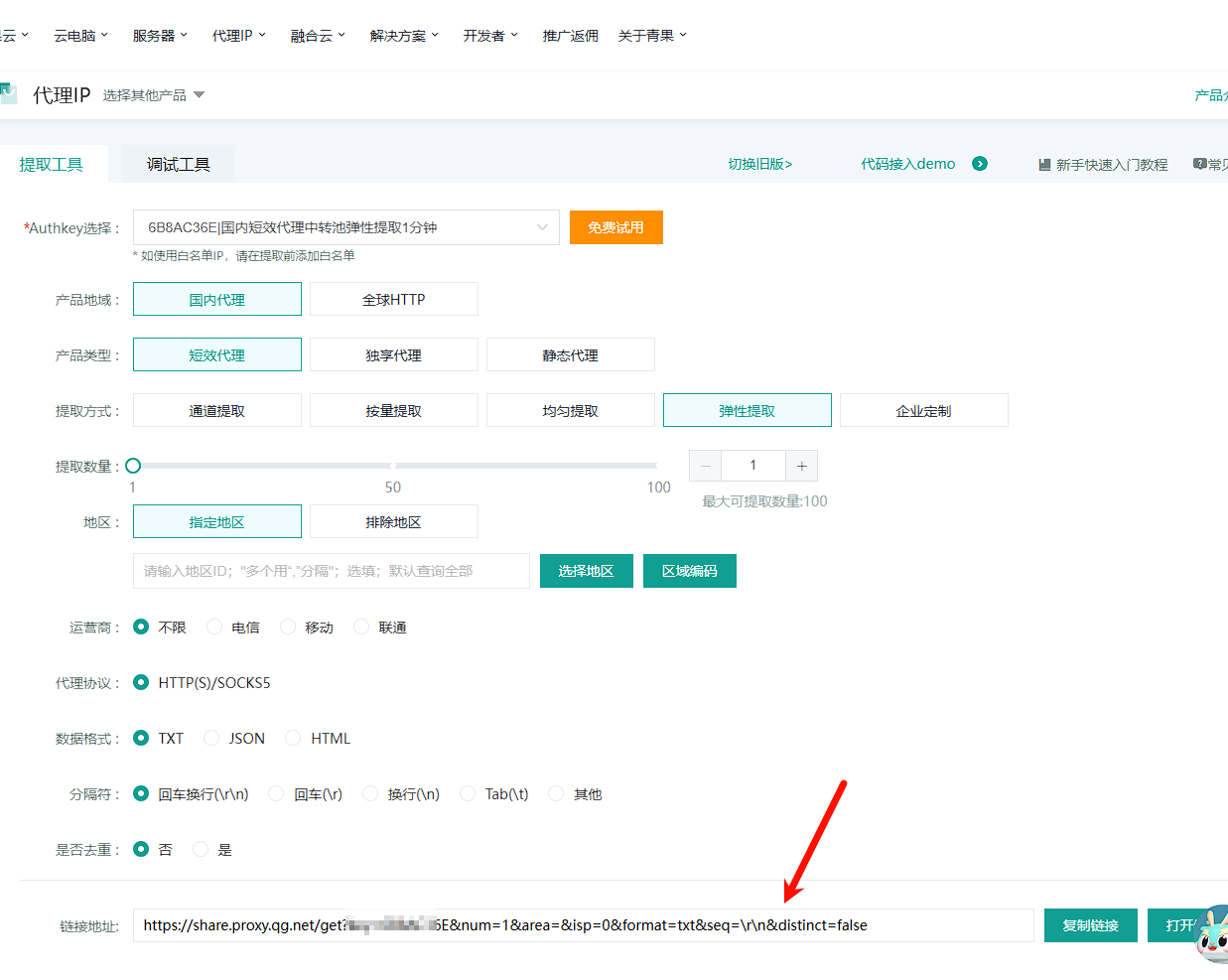Image resolution: width=1228 pixels, height=980 pixels.
Task: Click the 提取数量 slider handle
Action: click(x=133, y=466)
